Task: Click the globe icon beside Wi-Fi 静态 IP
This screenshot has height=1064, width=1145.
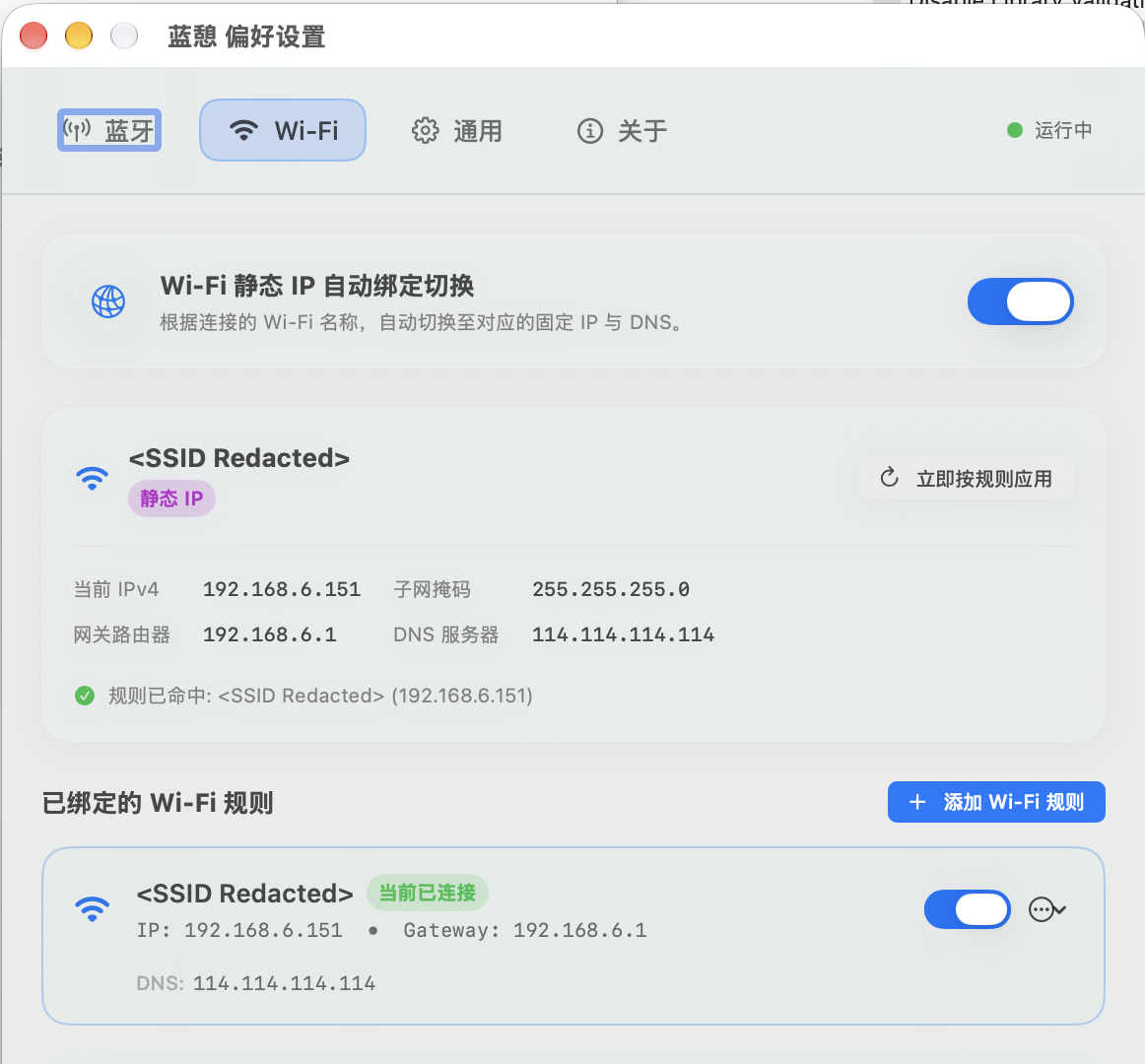Action: (x=108, y=300)
